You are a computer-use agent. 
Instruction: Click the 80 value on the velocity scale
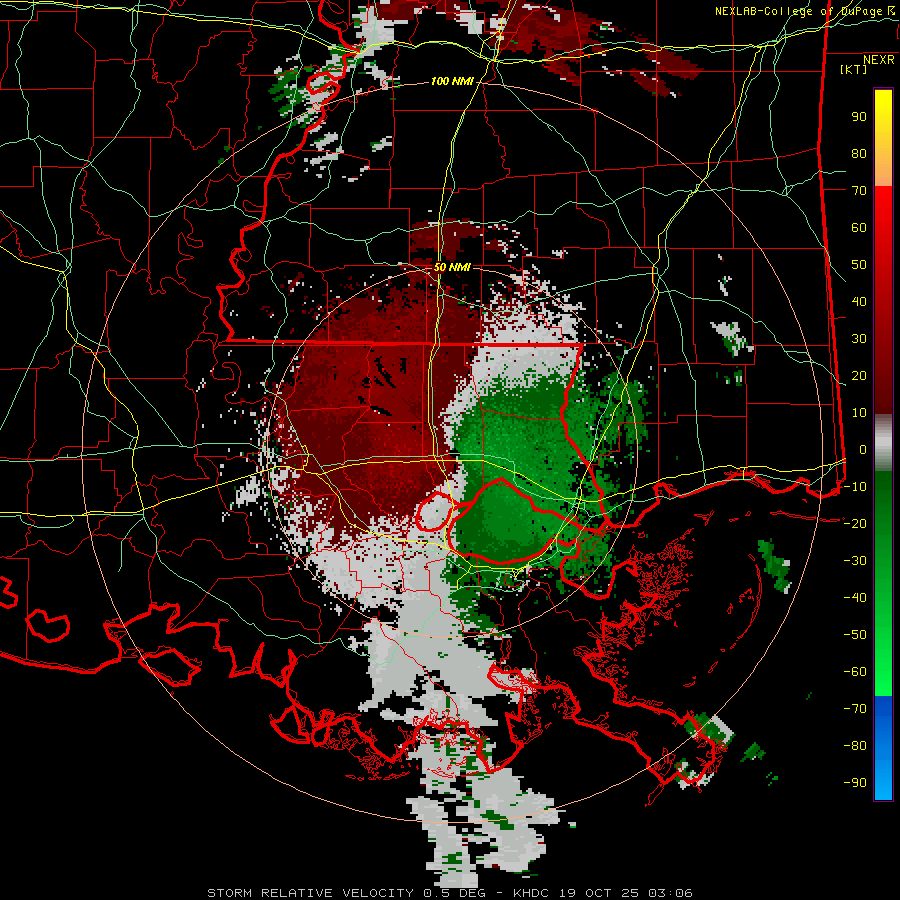859,154
